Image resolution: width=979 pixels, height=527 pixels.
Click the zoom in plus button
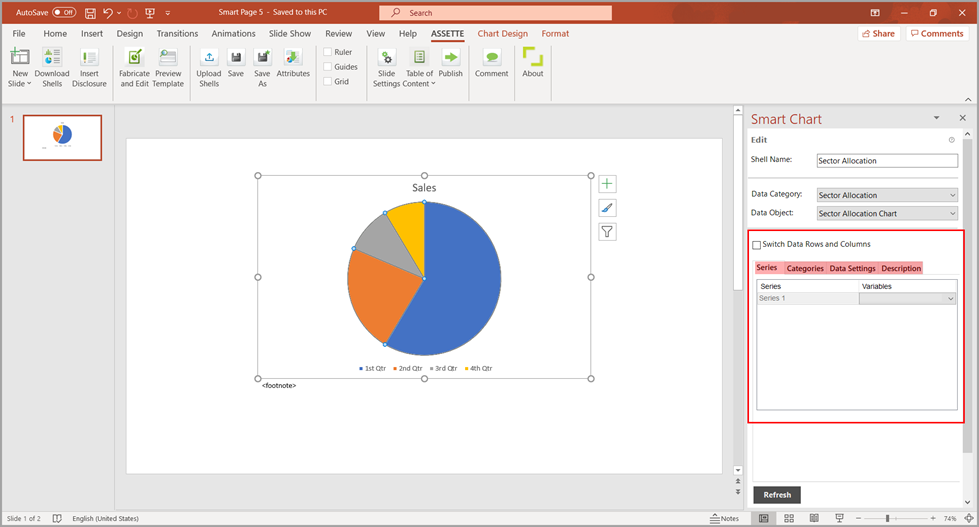tap(933, 518)
